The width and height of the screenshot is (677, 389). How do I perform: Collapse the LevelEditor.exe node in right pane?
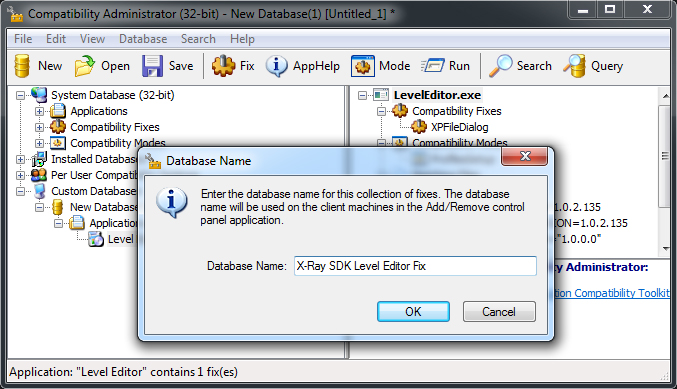click(x=362, y=95)
